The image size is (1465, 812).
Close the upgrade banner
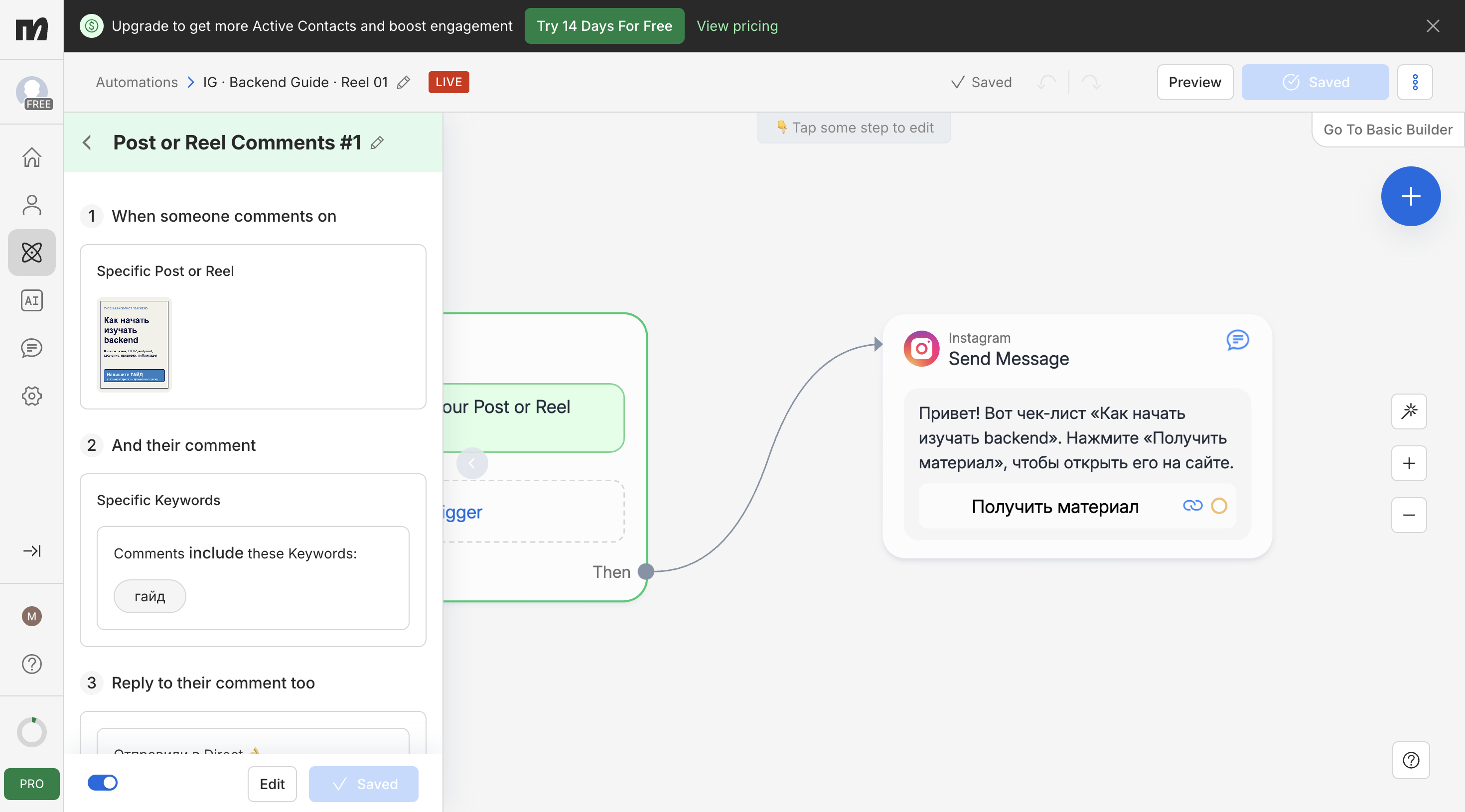point(1433,25)
